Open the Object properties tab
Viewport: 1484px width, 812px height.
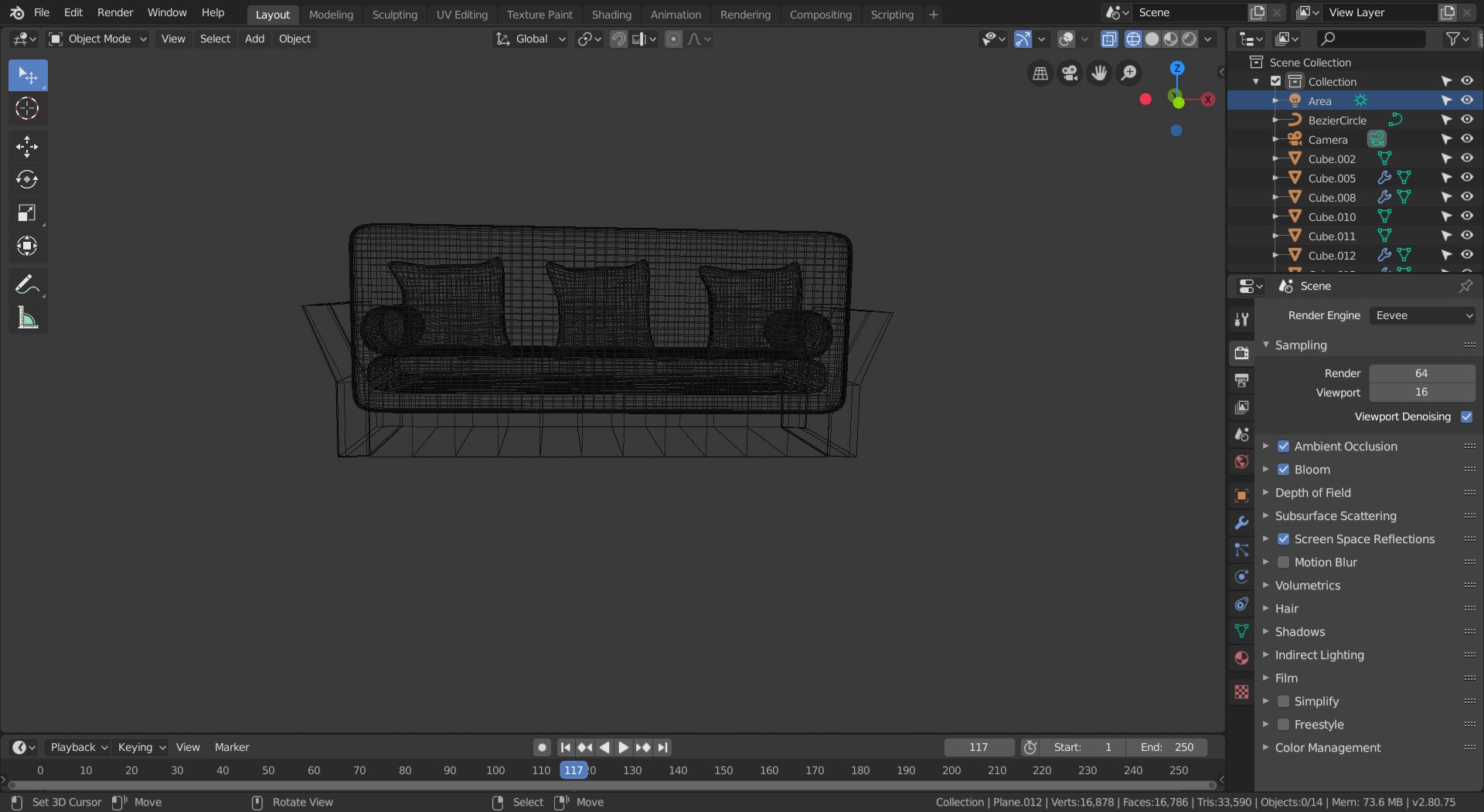click(1242, 495)
